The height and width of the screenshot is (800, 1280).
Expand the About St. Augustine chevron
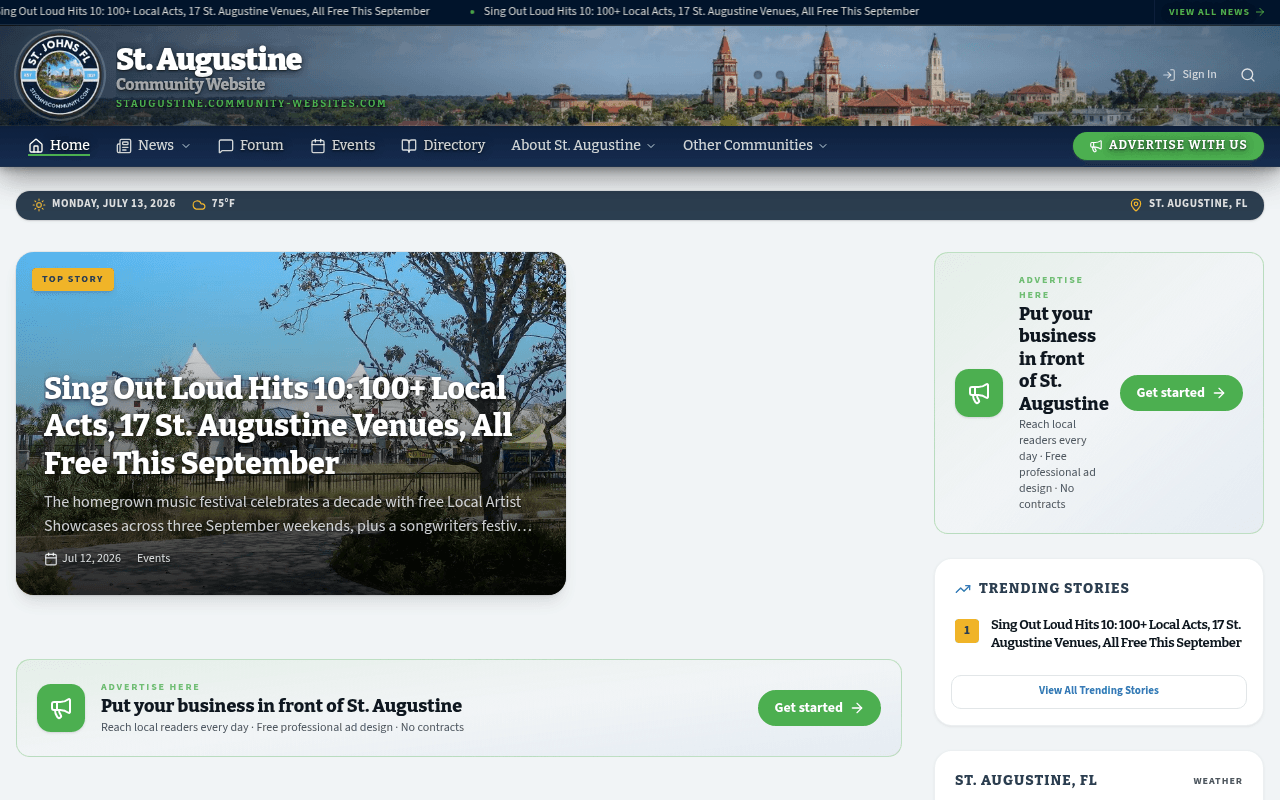tap(651, 146)
